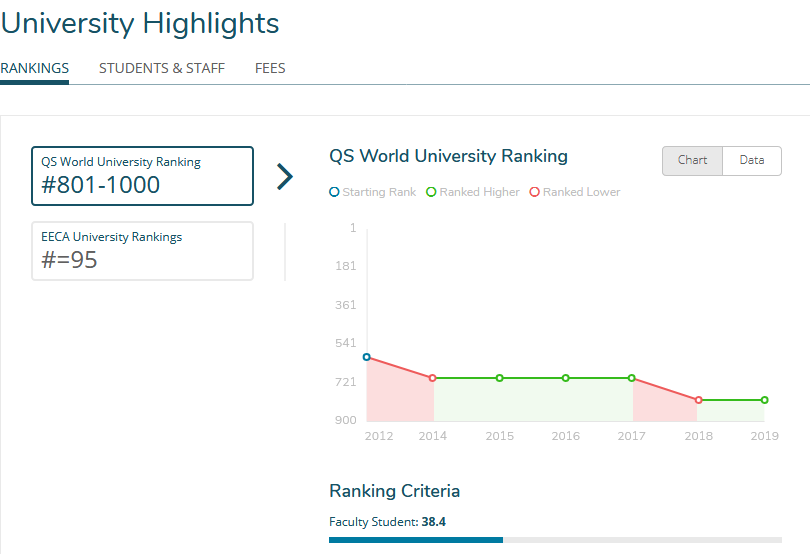Click the Faculty Student score progress bar

(x=555, y=540)
